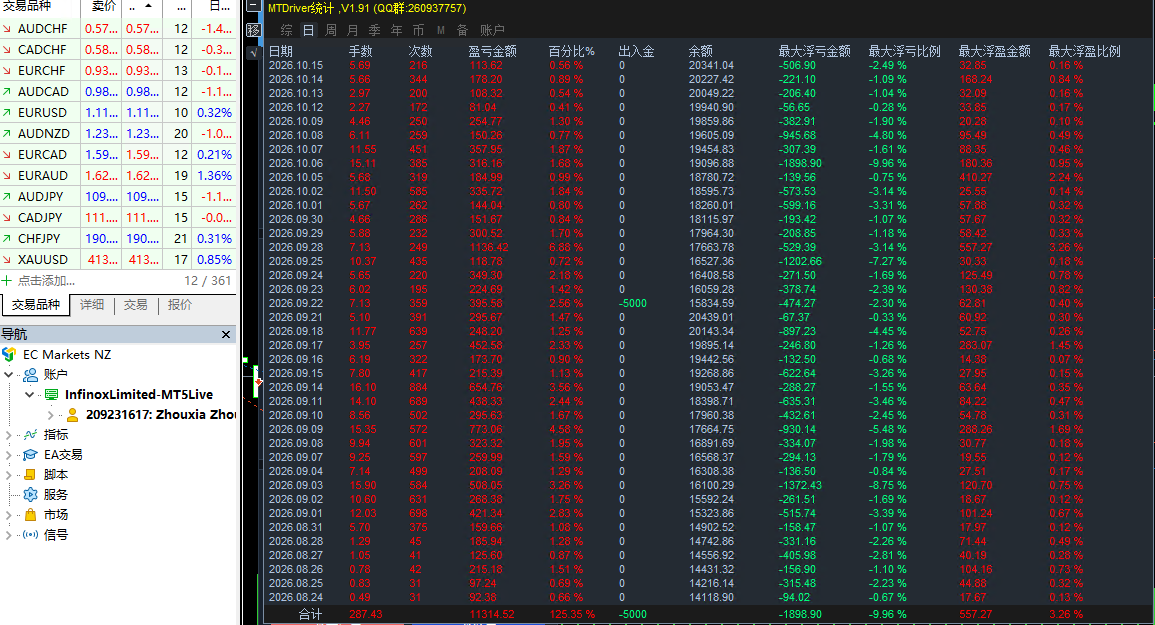Image resolution: width=1155 pixels, height=625 pixels.
Task: Expand the 脚本 scripts node
Action: (x=9, y=475)
